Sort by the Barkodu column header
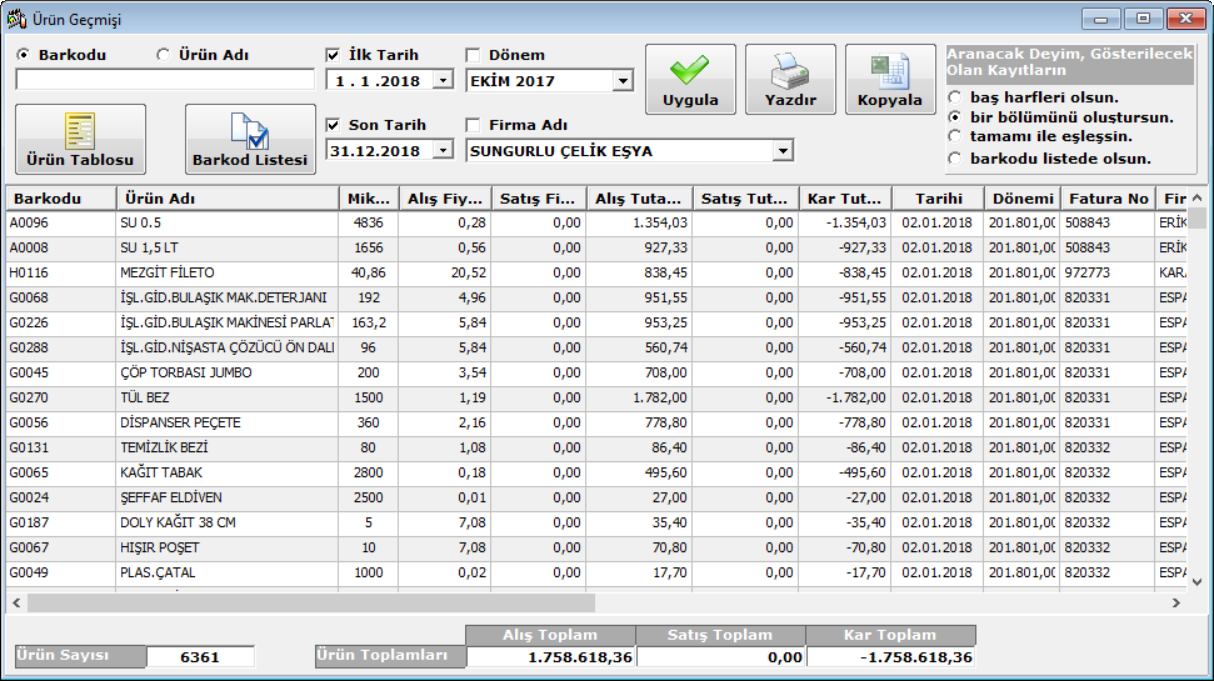Screen dimensions: 1214x681 pyautogui.click(x=60, y=198)
